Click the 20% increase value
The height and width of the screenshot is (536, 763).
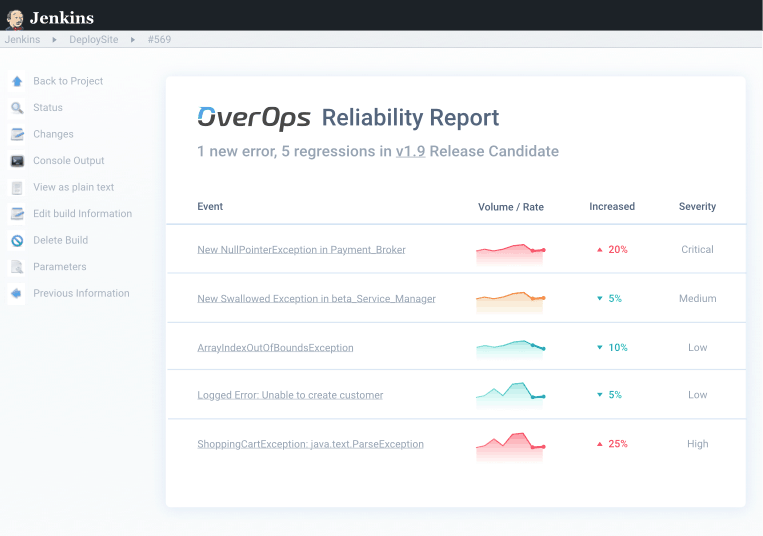pyautogui.click(x=618, y=250)
